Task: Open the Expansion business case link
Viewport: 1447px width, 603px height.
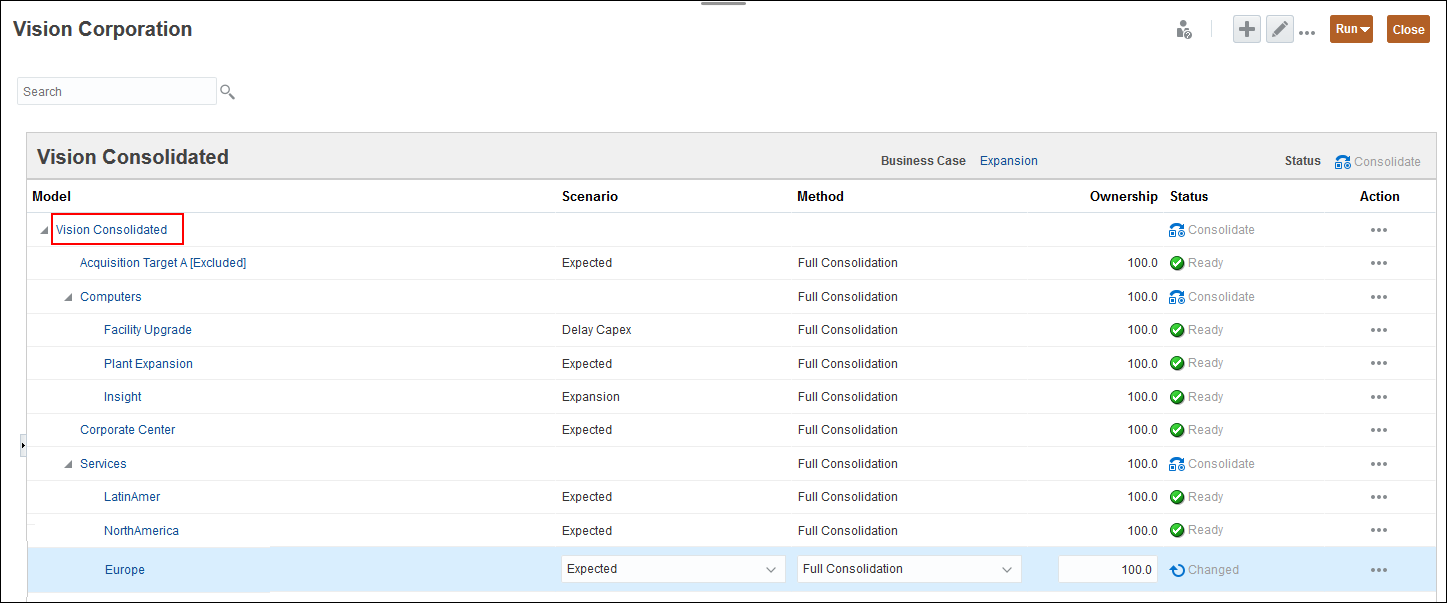Action: pos(1008,161)
